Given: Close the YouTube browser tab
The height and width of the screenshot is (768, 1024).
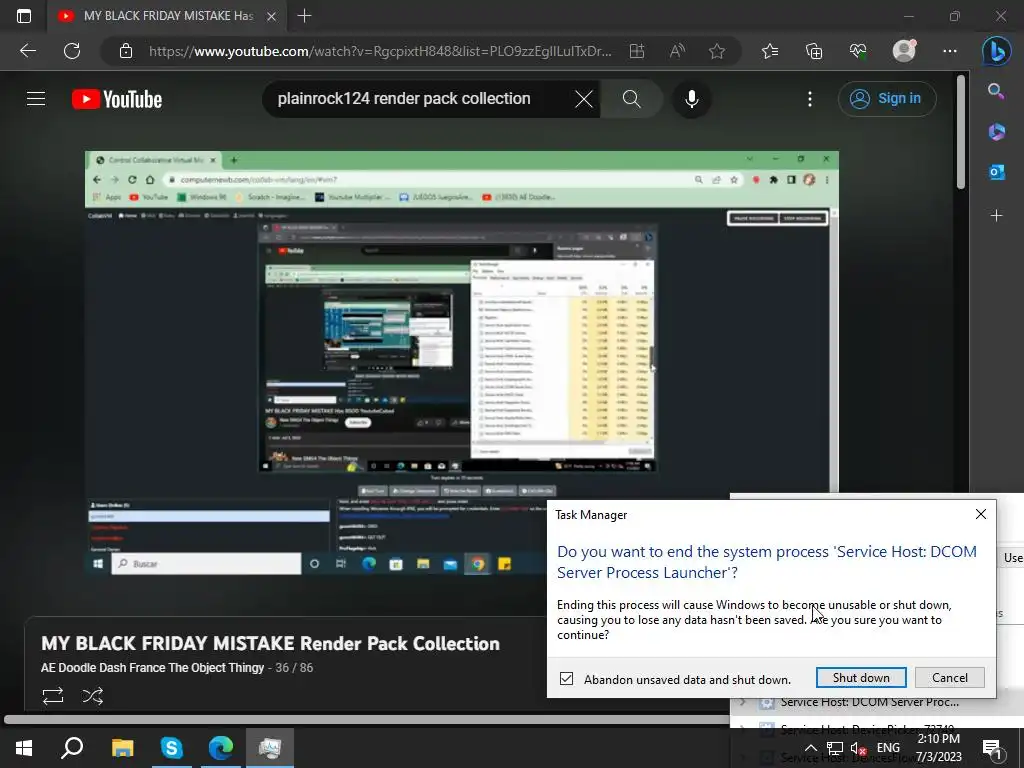Looking at the screenshot, I should 271,16.
